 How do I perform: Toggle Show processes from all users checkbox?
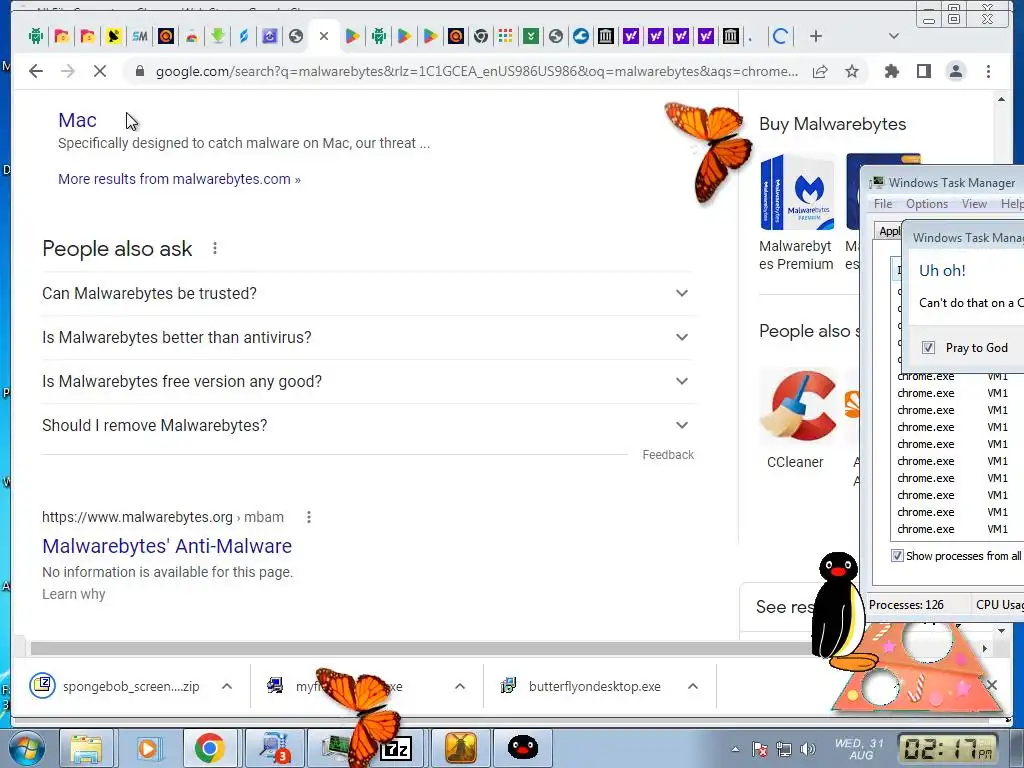(897, 556)
